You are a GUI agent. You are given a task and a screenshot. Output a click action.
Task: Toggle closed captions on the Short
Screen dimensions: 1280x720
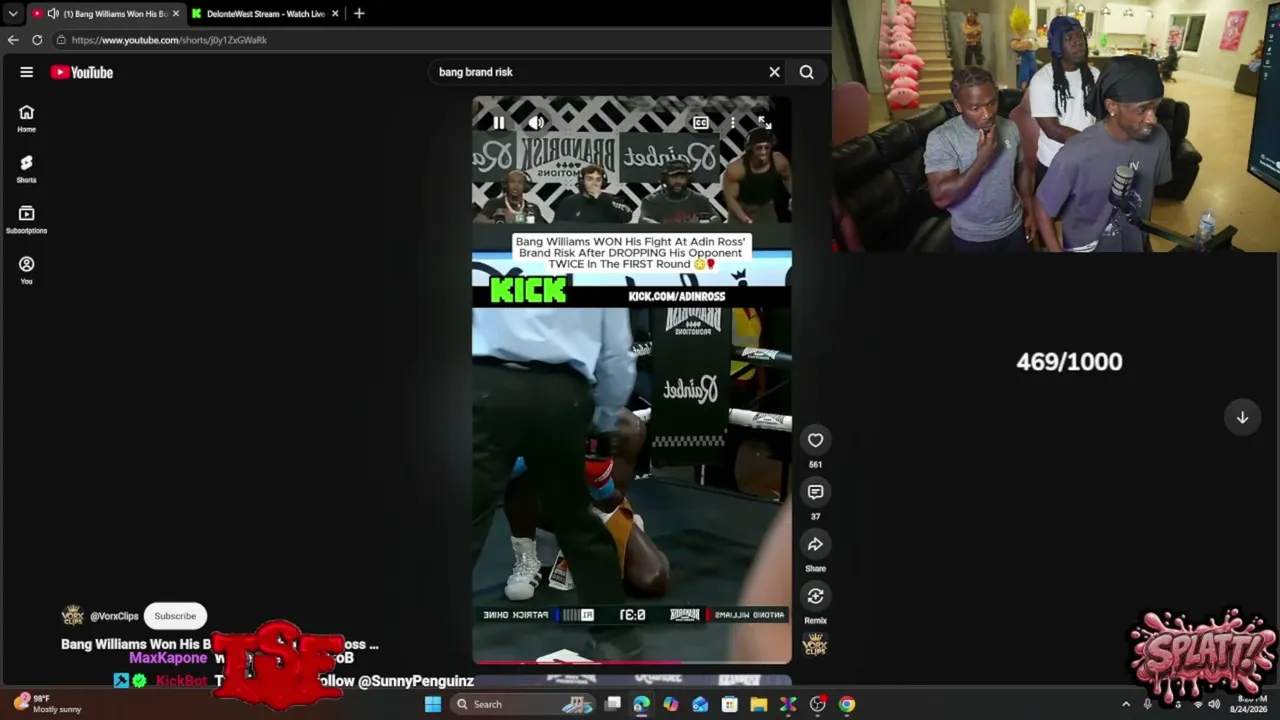coord(701,123)
